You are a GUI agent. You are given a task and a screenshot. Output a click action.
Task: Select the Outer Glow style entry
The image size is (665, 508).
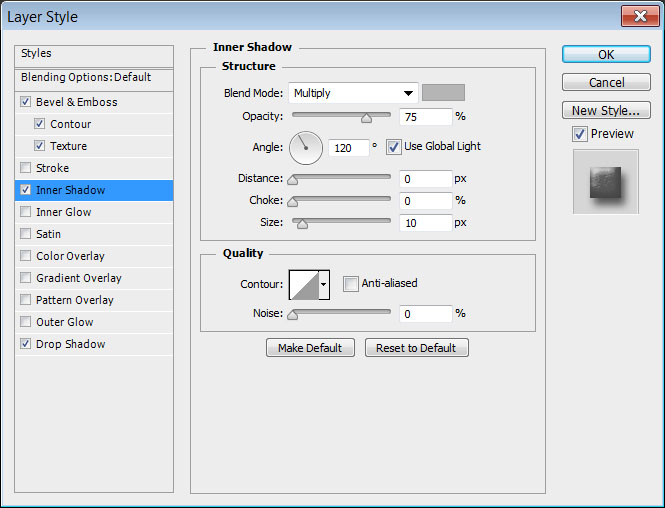(x=65, y=322)
